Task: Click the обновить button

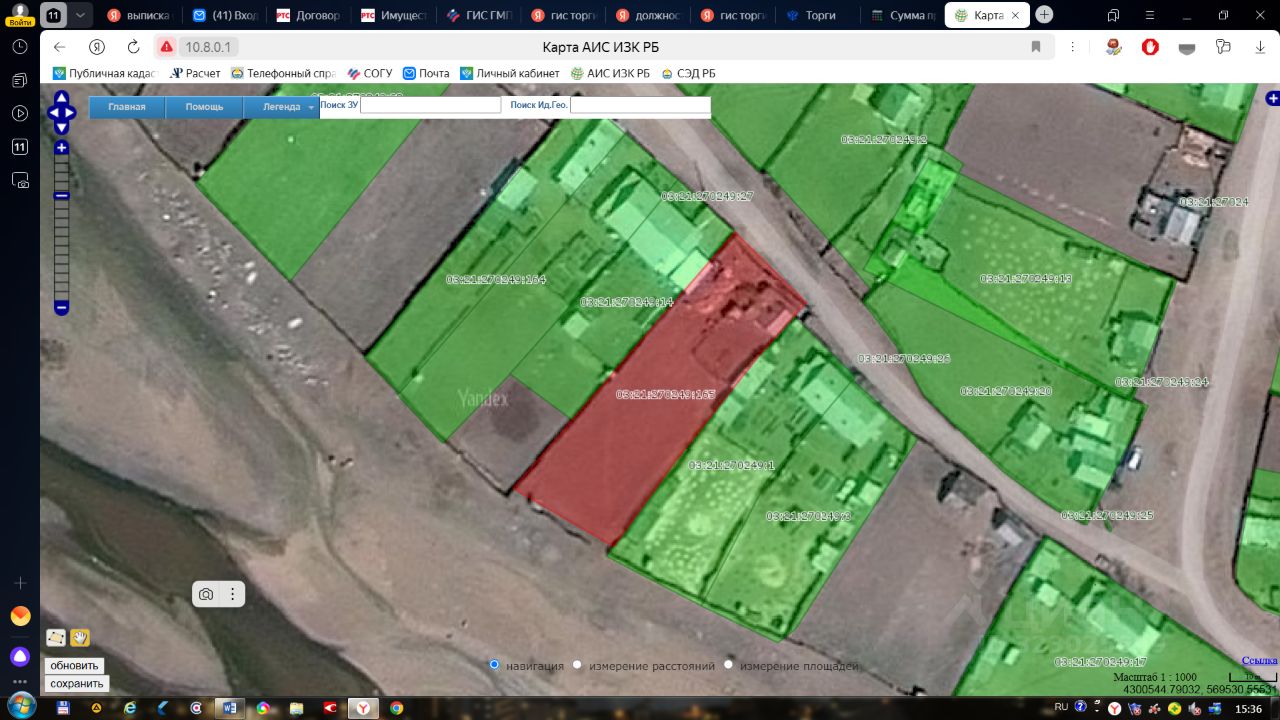Action: click(74, 666)
